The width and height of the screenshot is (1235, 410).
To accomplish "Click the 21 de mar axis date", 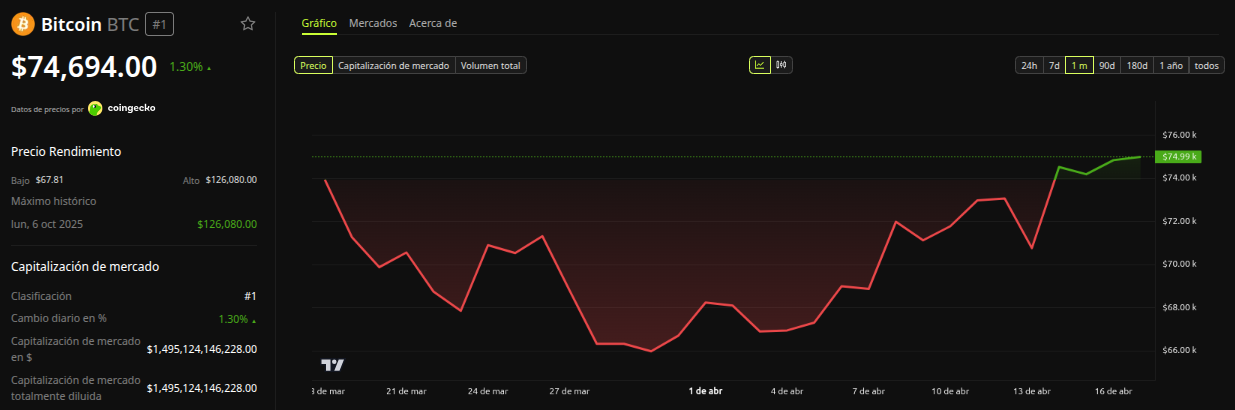I will click(406, 391).
